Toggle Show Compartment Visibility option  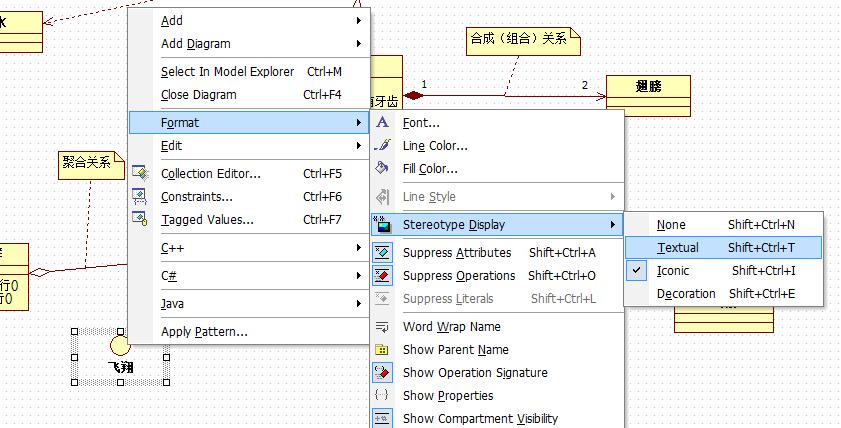point(497,418)
